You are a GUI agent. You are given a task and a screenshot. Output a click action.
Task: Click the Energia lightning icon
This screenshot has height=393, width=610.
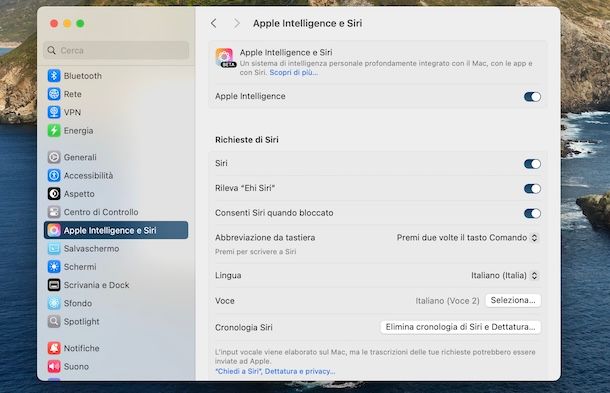tap(54, 130)
